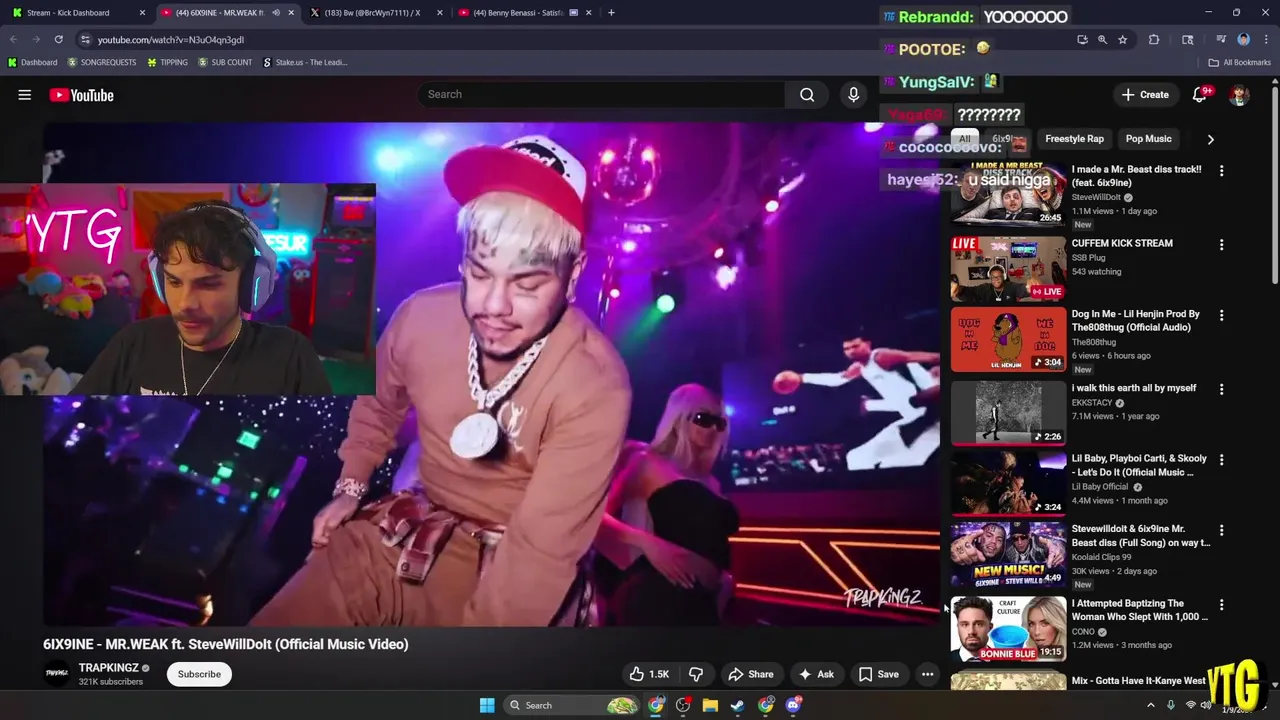The height and width of the screenshot is (720, 1280).
Task: Click the Windows taskbar Search box
Action: pyautogui.click(x=570, y=705)
